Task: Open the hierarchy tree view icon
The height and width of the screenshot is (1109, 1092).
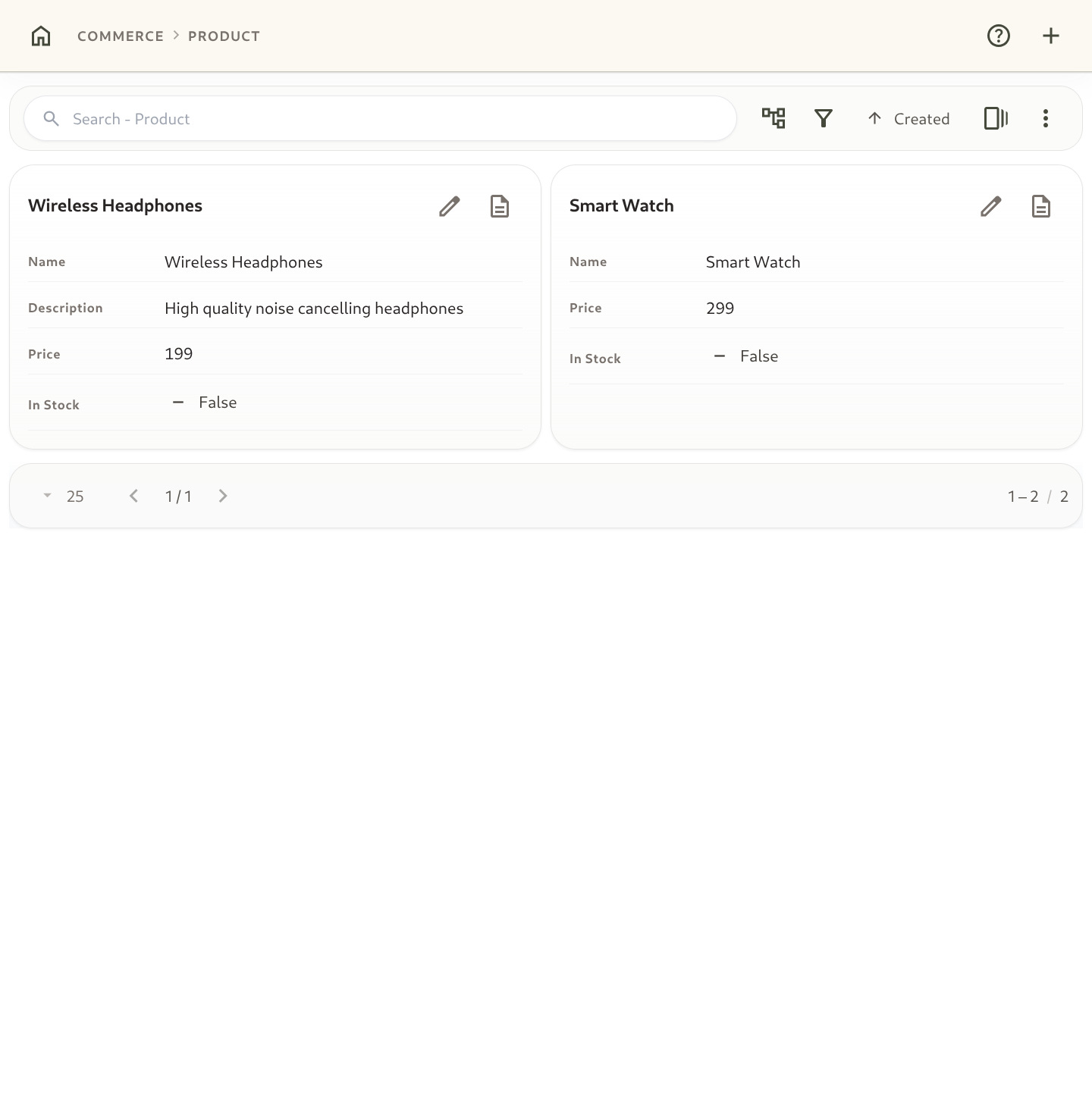Action: tap(773, 118)
